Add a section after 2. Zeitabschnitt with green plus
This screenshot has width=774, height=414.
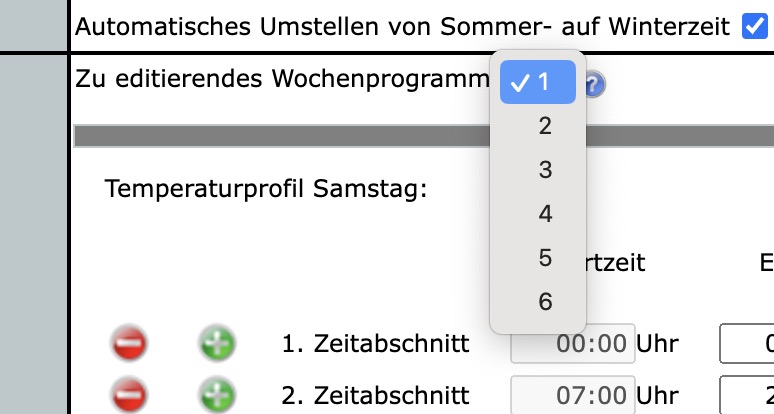click(217, 395)
